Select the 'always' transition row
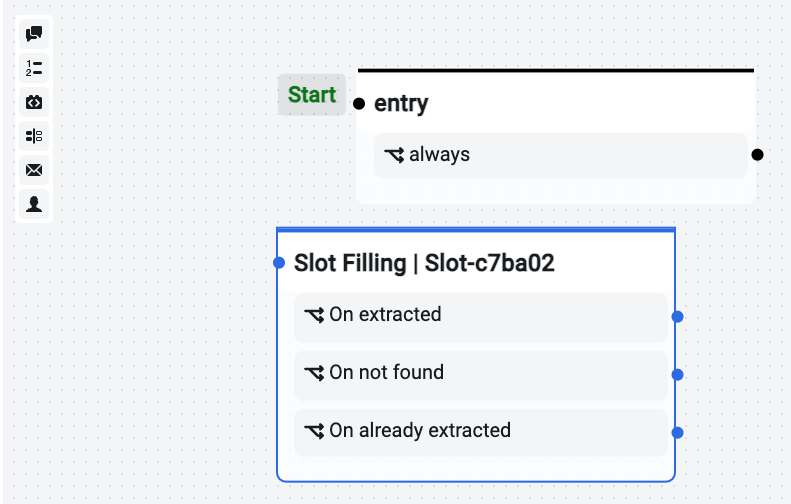Viewport: 791px width, 504px height. click(560, 155)
